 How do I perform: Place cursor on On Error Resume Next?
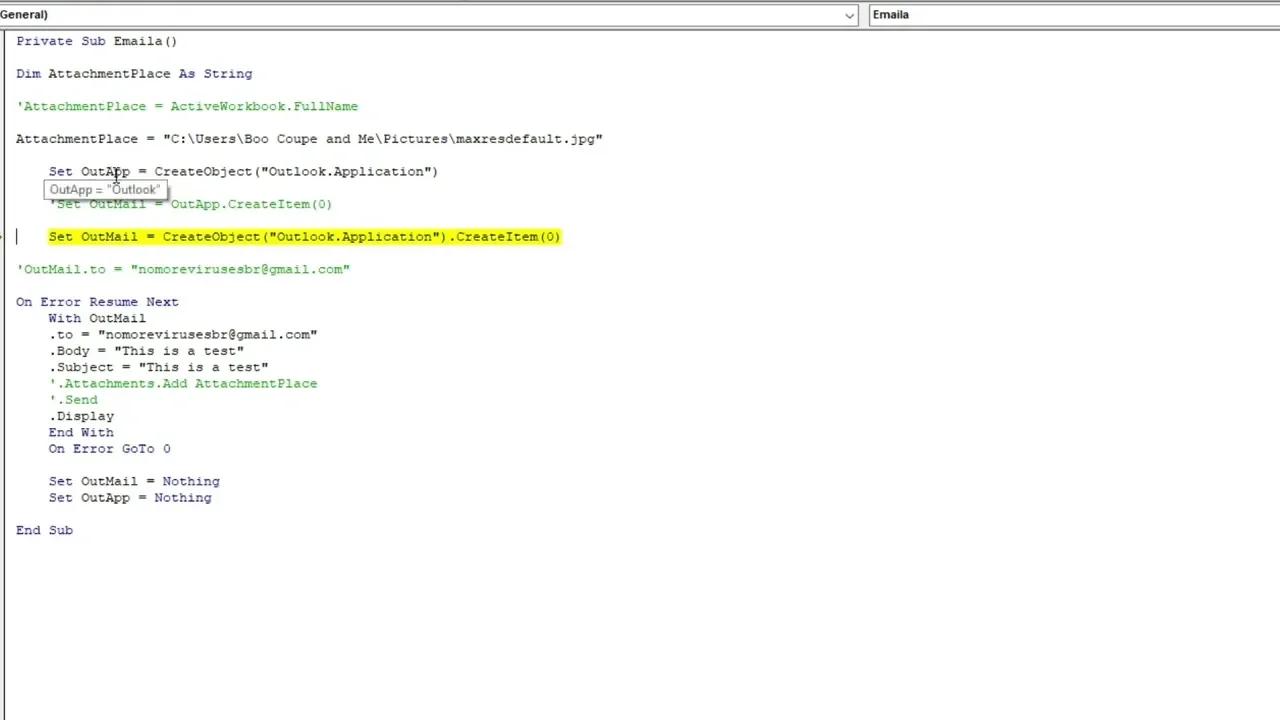coord(97,302)
